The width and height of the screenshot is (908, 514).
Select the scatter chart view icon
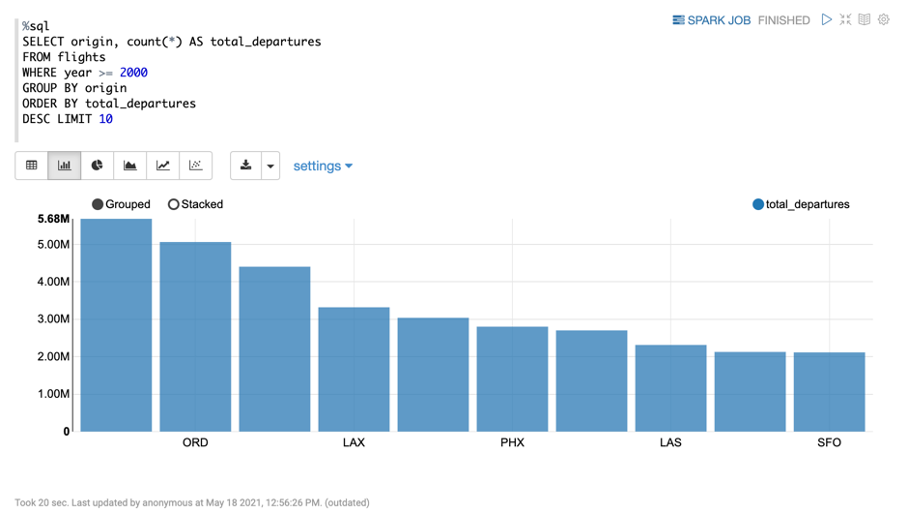(196, 166)
